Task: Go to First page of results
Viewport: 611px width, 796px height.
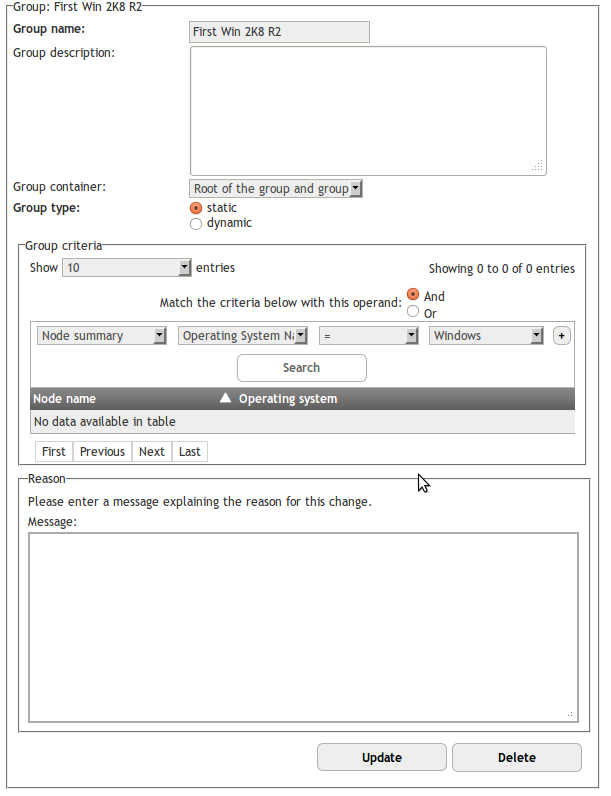Action: pos(54,451)
